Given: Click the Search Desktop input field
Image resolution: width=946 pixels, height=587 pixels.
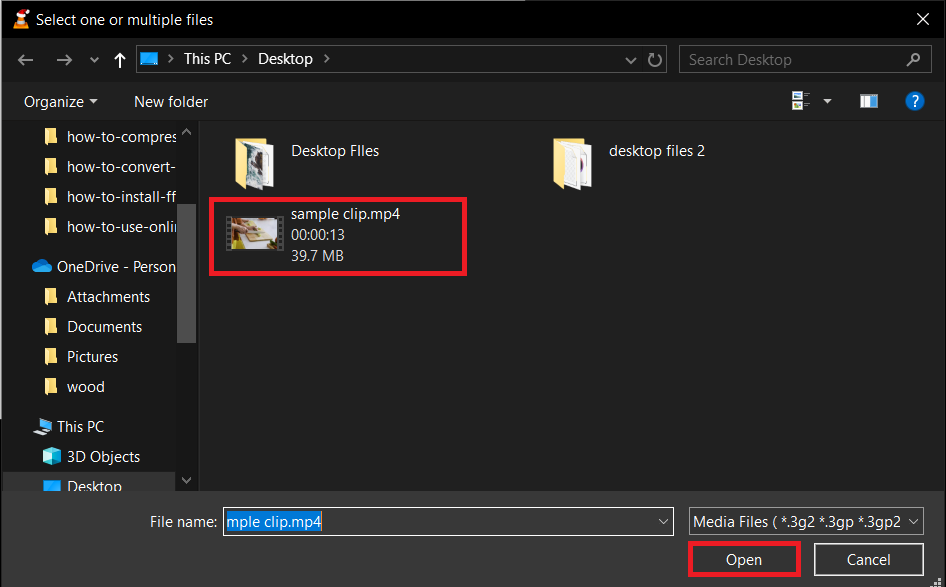Looking at the screenshot, I should coord(790,59).
